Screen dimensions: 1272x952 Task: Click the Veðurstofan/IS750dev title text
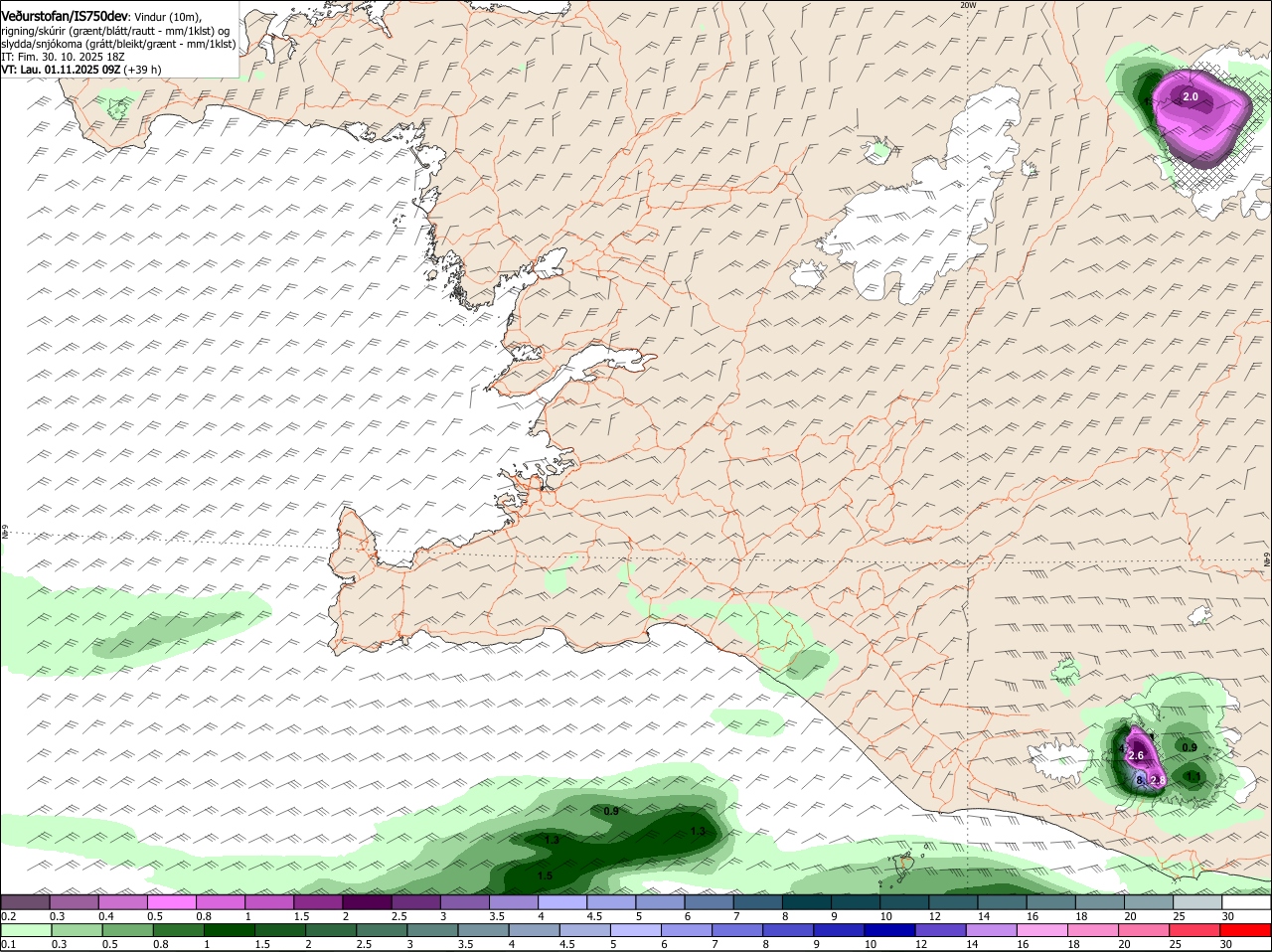pyautogui.click(x=66, y=17)
